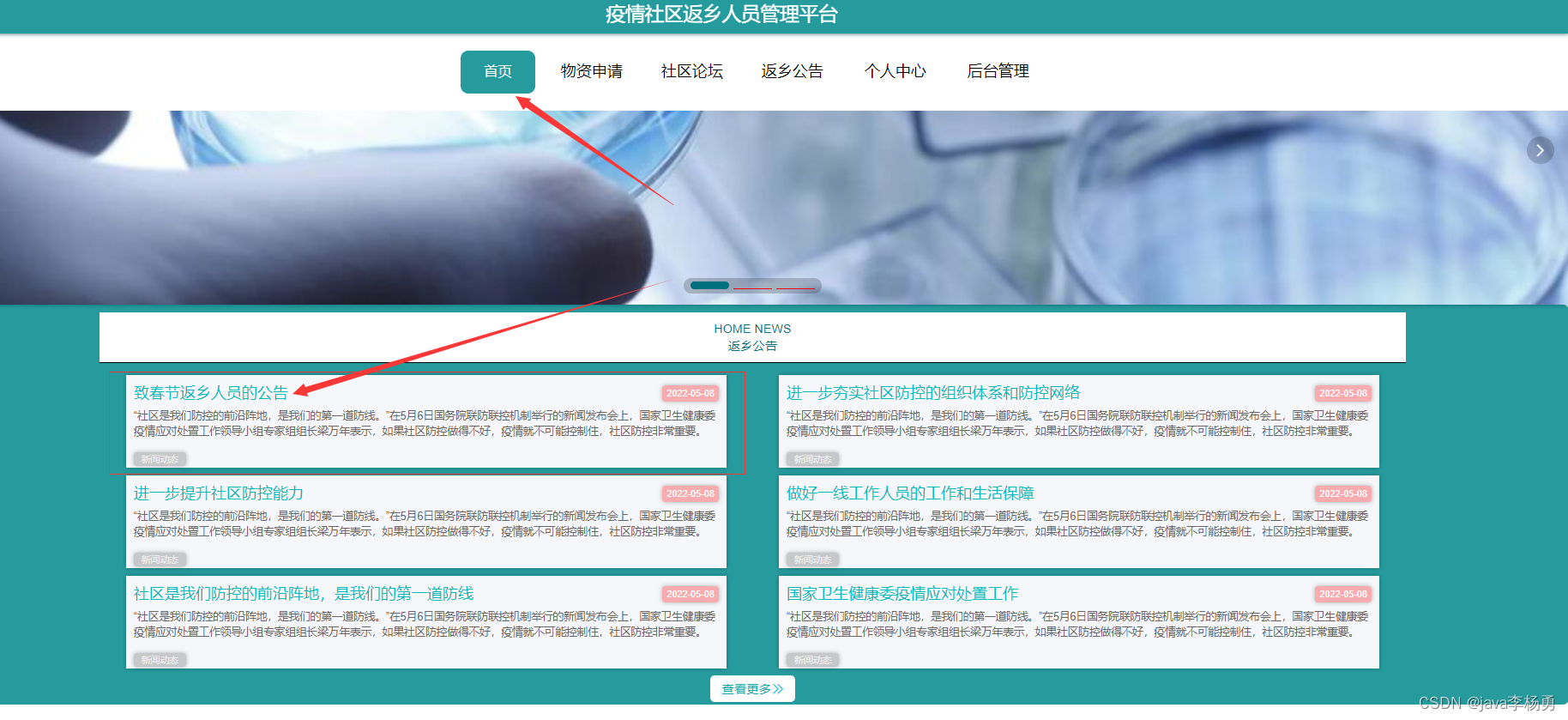The image size is (1568, 720).
Task: Go to 后台管理 menu item
Action: [x=998, y=71]
